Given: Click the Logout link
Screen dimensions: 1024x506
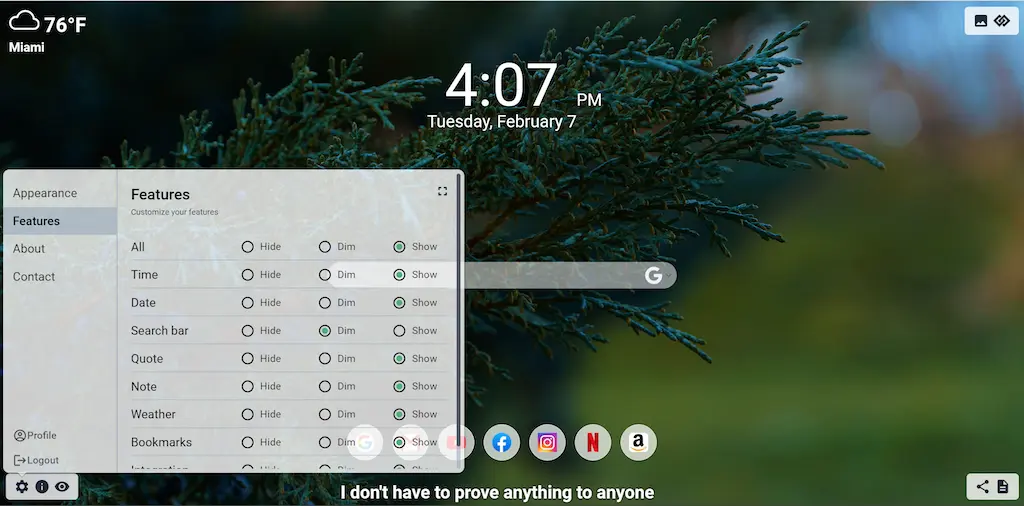Looking at the screenshot, I should [36, 461].
